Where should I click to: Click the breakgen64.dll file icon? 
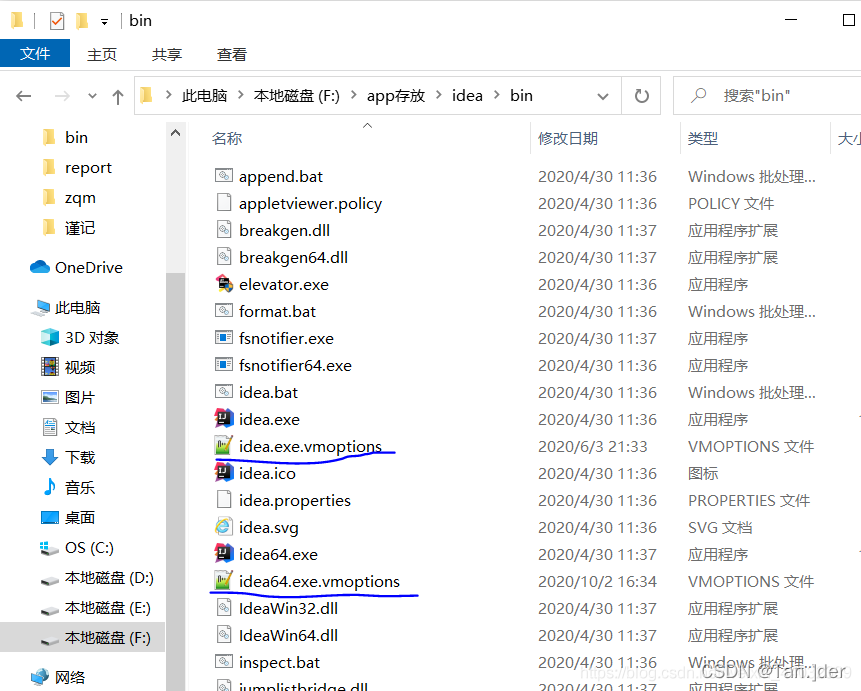point(223,257)
